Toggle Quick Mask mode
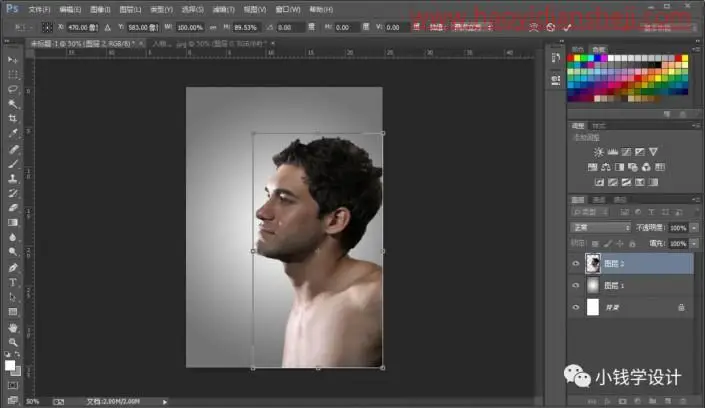Screen dimensions: 705x408 (13, 386)
